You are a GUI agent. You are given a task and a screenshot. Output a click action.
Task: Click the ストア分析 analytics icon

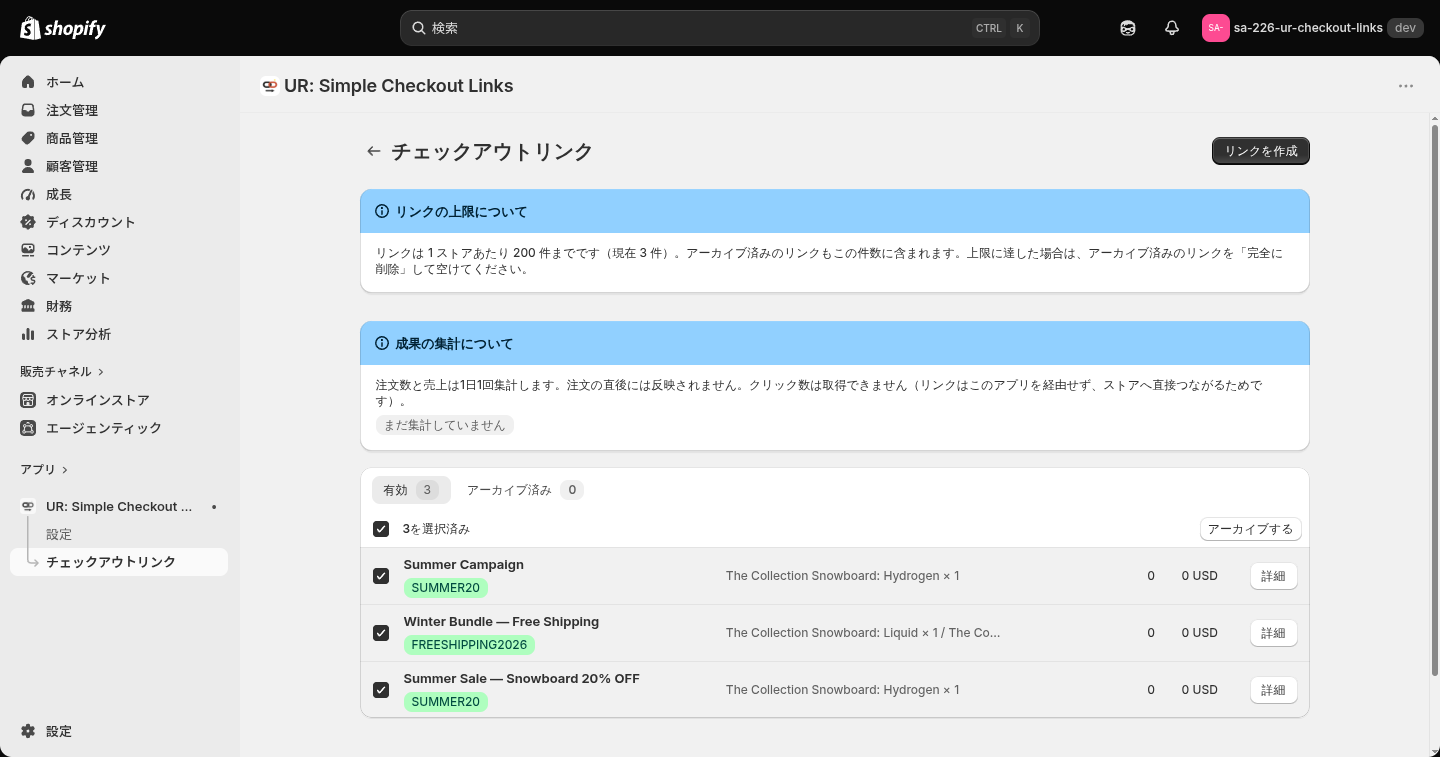point(28,334)
